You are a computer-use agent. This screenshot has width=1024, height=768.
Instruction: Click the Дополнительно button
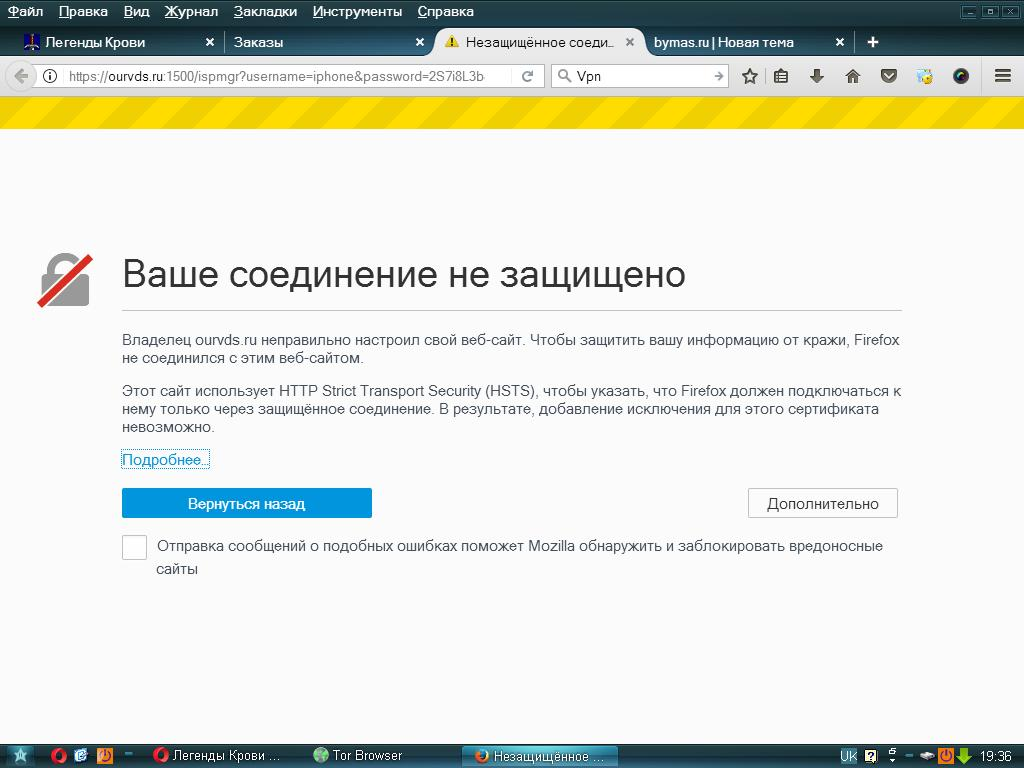(822, 503)
